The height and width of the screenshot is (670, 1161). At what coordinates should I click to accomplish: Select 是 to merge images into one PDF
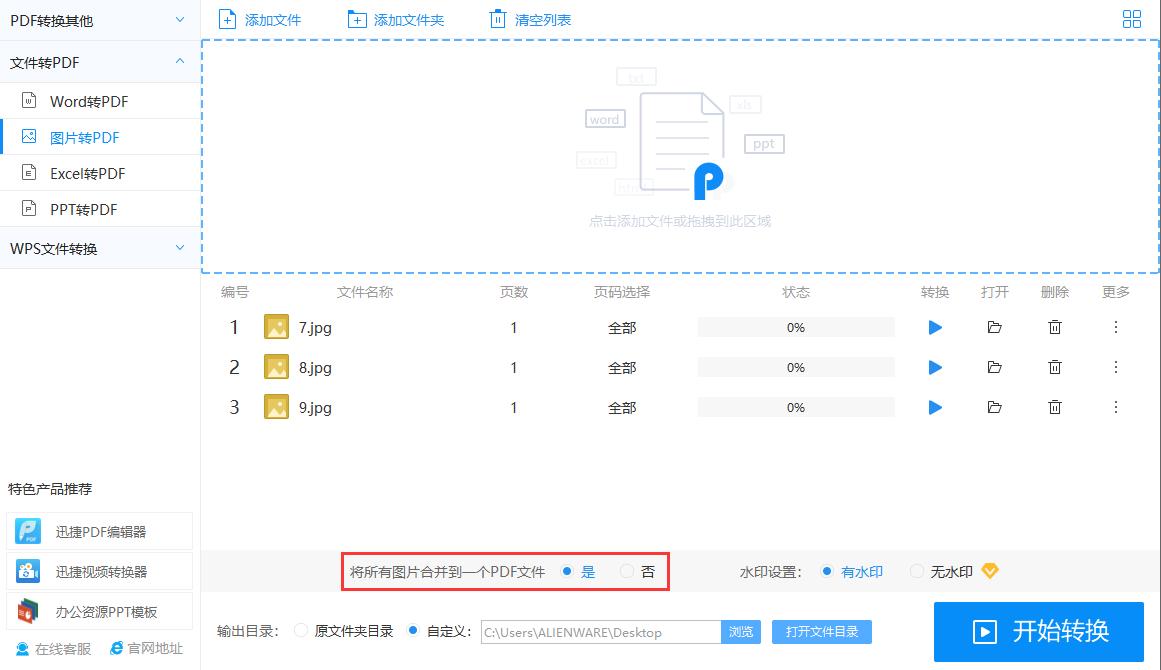568,571
